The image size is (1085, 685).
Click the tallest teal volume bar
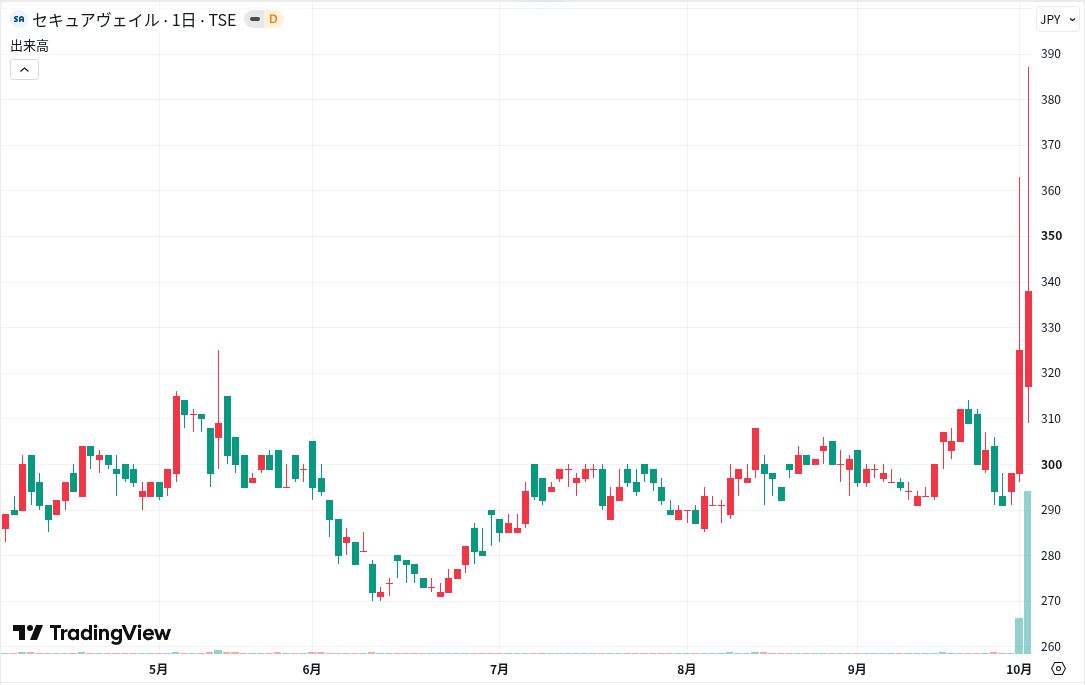coord(1028,572)
